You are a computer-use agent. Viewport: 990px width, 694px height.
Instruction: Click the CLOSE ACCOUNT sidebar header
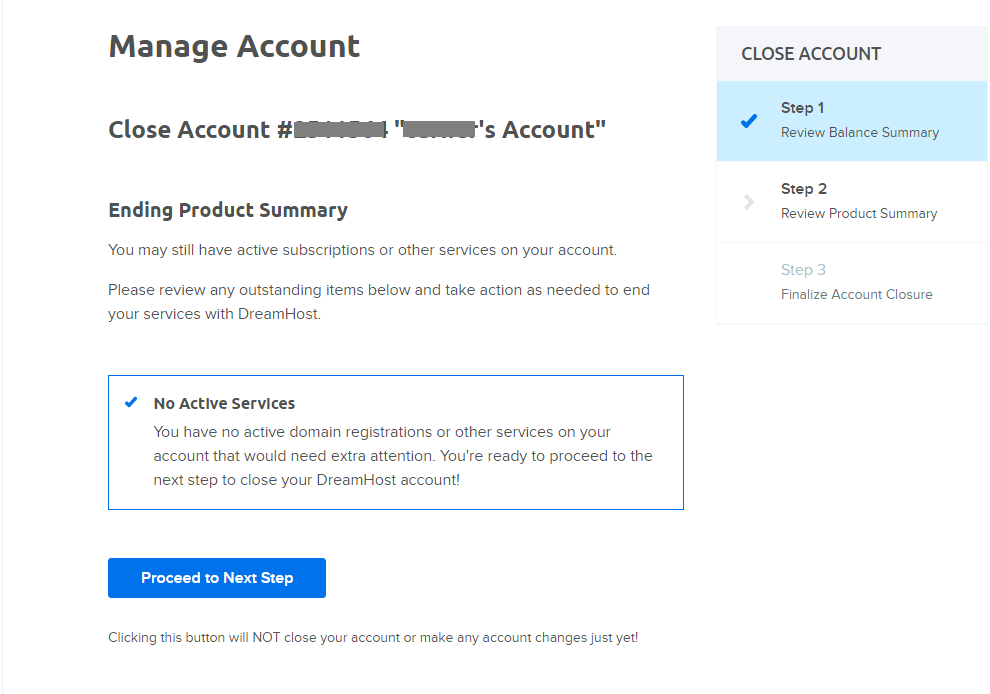811,54
